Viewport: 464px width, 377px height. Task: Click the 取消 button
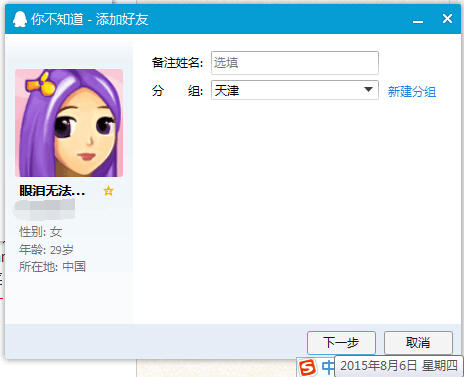click(418, 342)
